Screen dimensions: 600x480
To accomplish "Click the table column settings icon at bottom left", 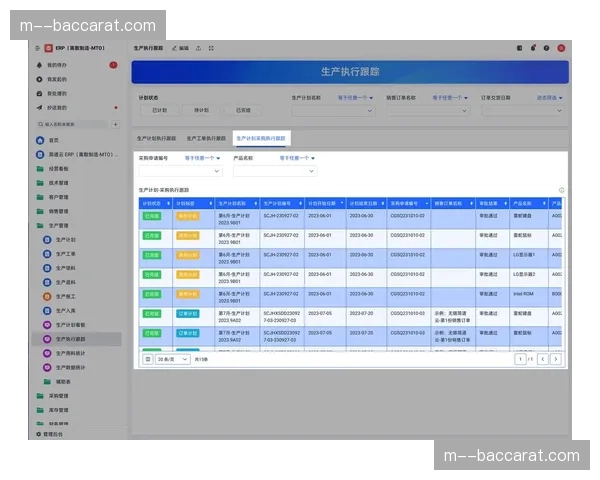I will pos(148,358).
